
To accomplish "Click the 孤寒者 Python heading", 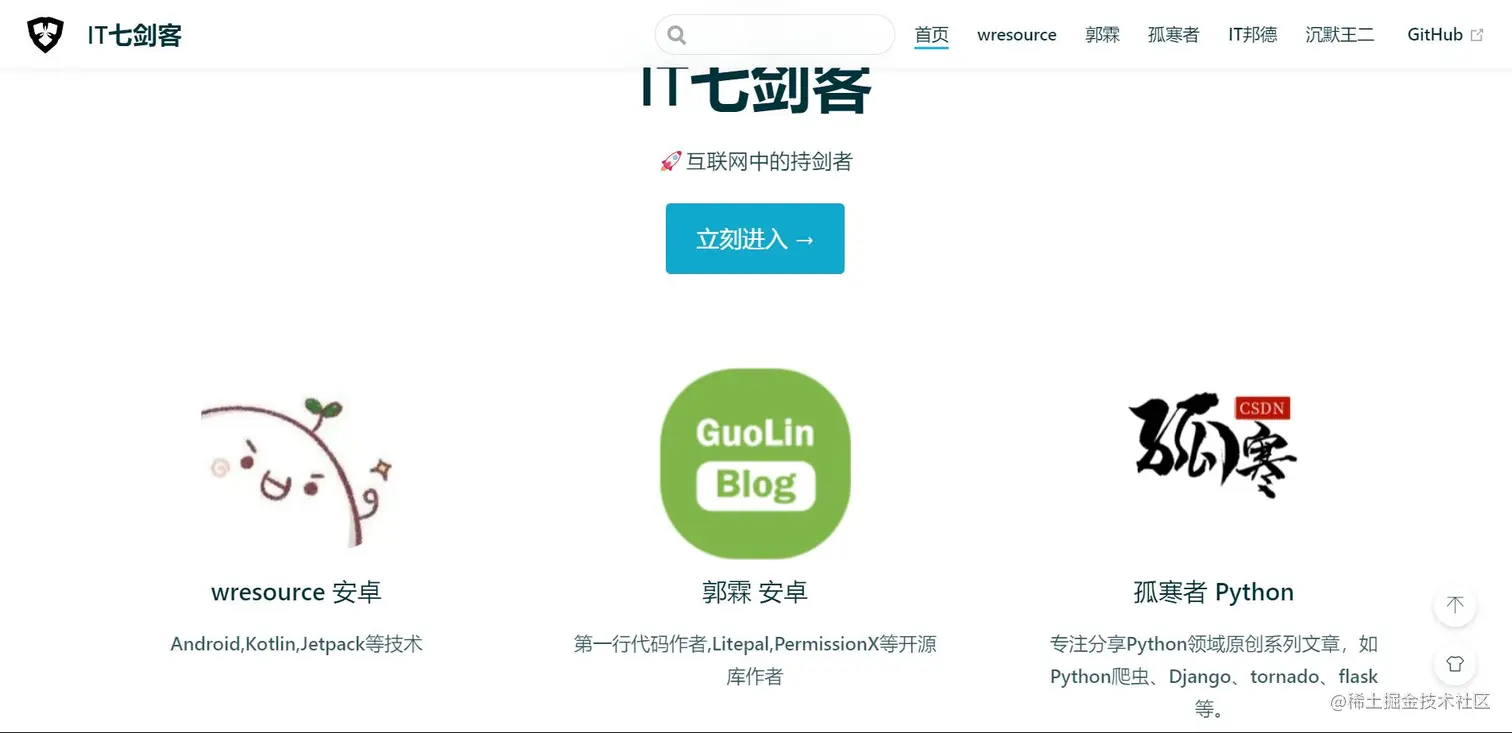I will (1213, 592).
